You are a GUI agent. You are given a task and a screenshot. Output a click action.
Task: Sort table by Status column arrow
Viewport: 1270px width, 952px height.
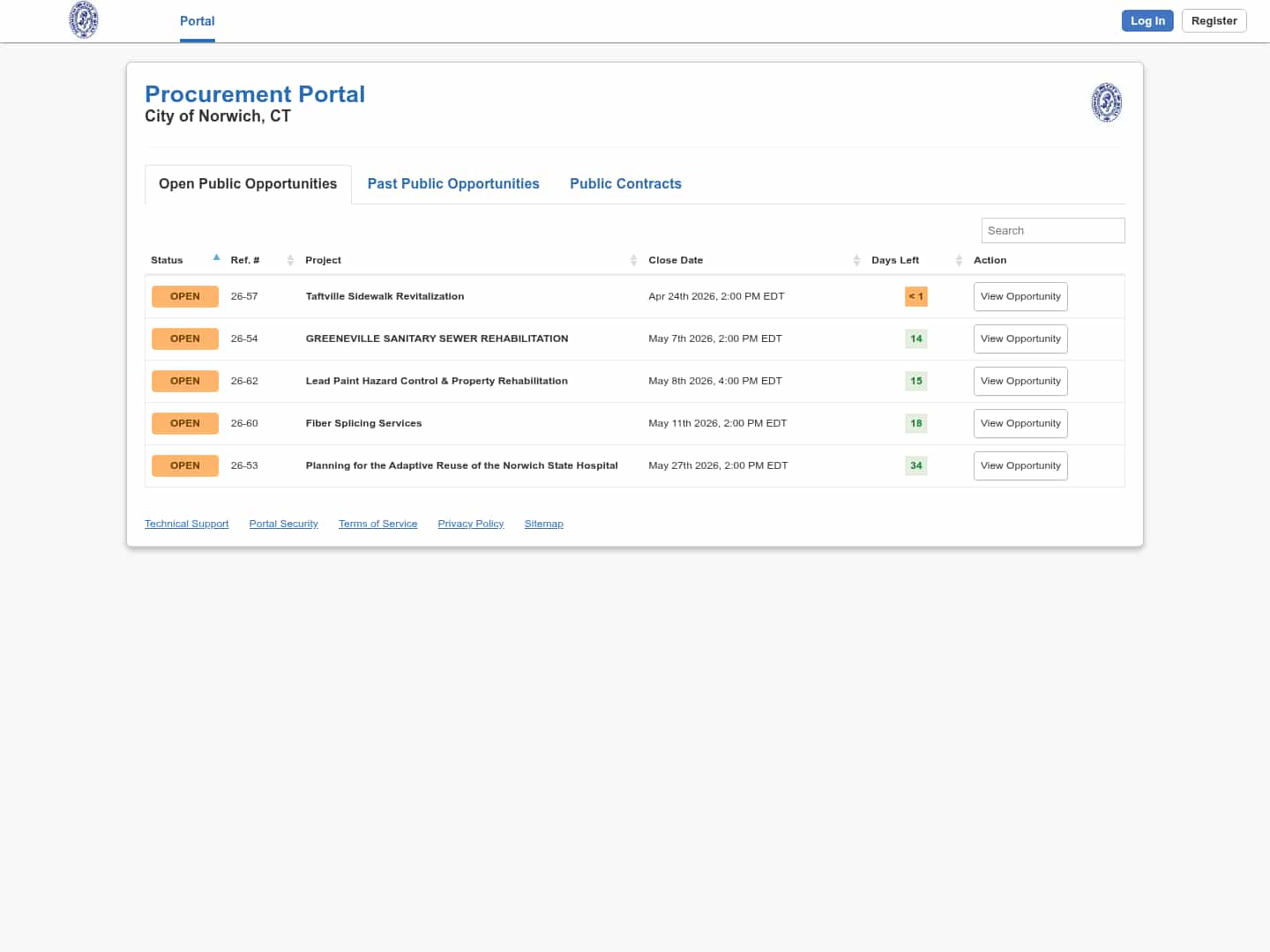pyautogui.click(x=216, y=259)
